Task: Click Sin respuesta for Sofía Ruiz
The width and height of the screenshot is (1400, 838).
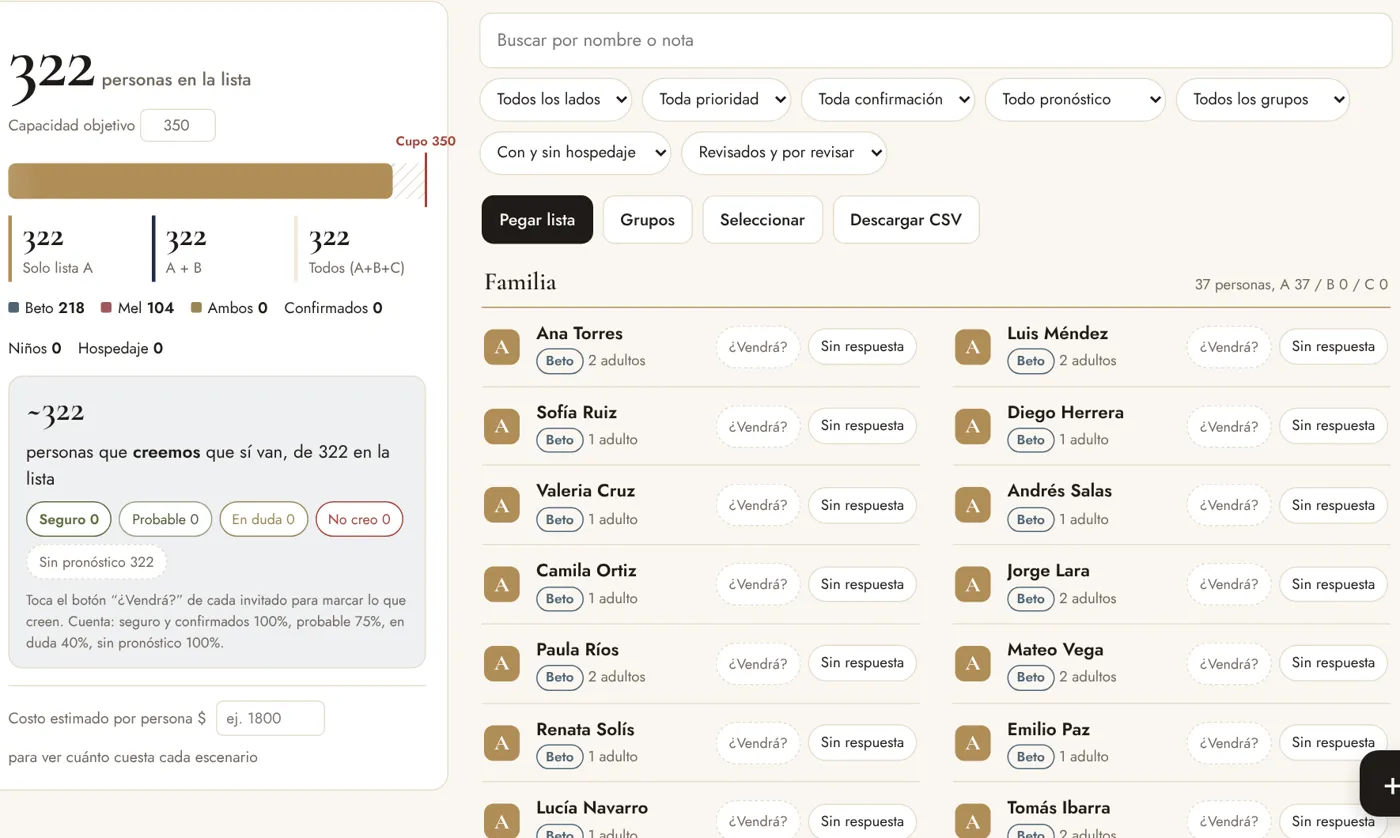Action: (x=862, y=426)
